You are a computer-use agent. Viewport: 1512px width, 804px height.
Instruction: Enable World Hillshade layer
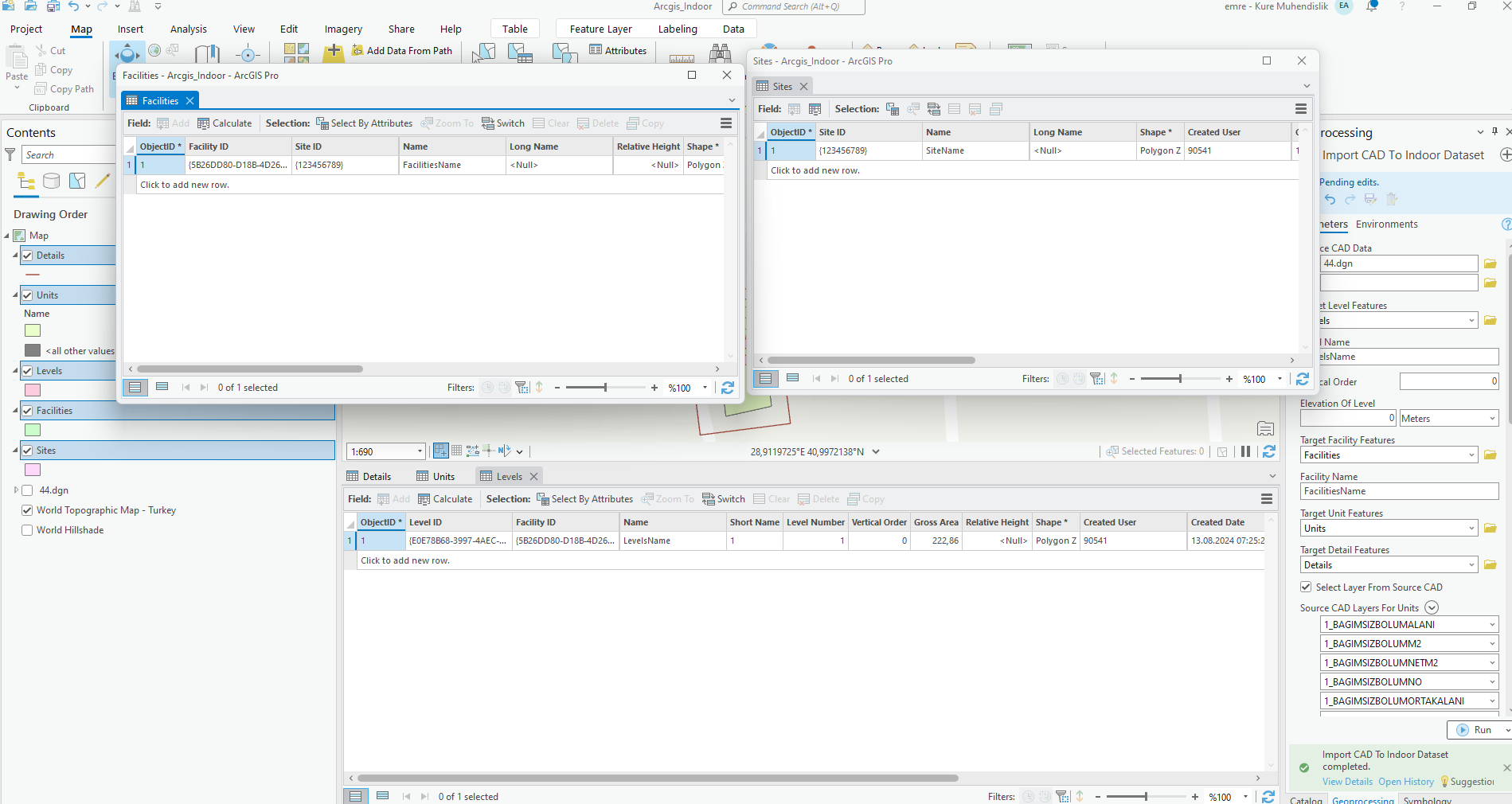(x=28, y=530)
